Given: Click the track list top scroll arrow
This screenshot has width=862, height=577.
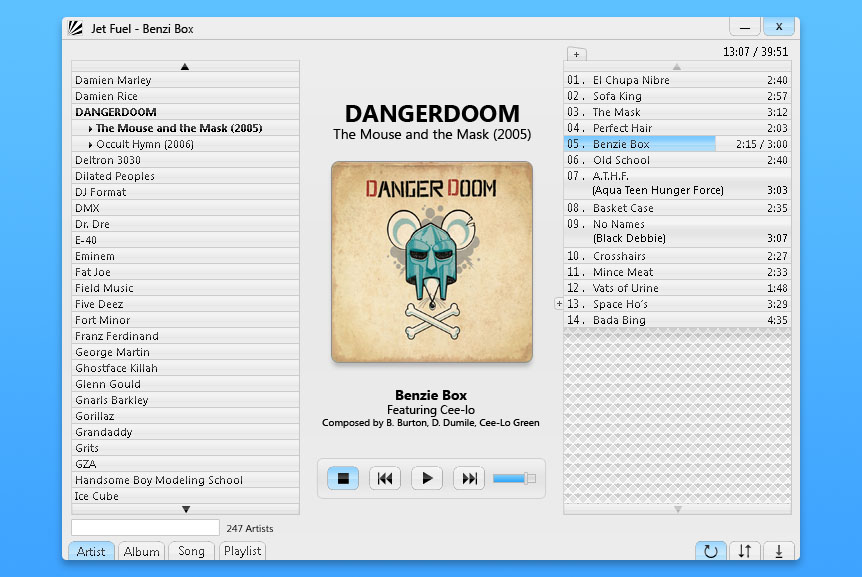Looking at the screenshot, I should tap(677, 66).
